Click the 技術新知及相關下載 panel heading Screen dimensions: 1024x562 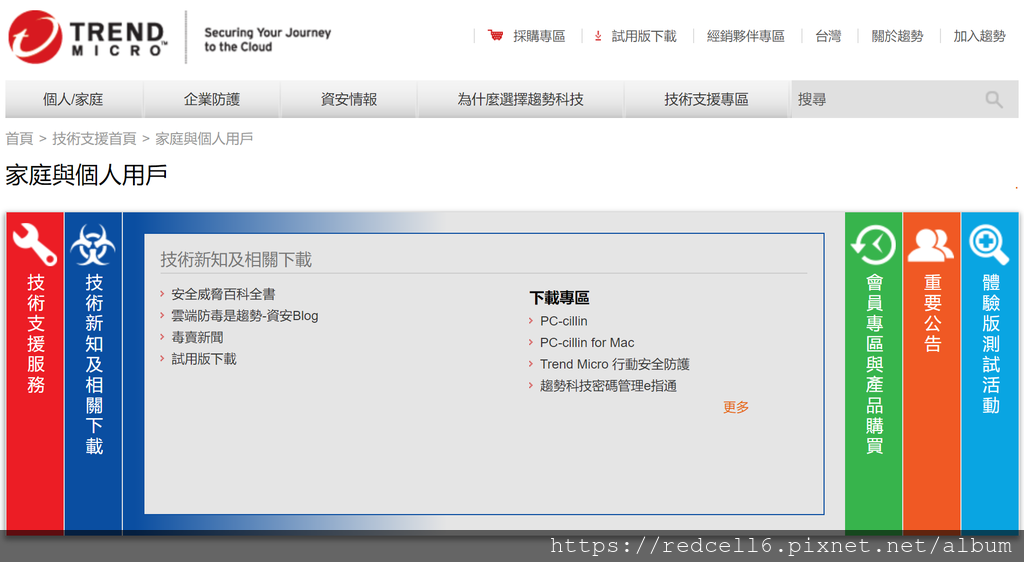point(236,260)
